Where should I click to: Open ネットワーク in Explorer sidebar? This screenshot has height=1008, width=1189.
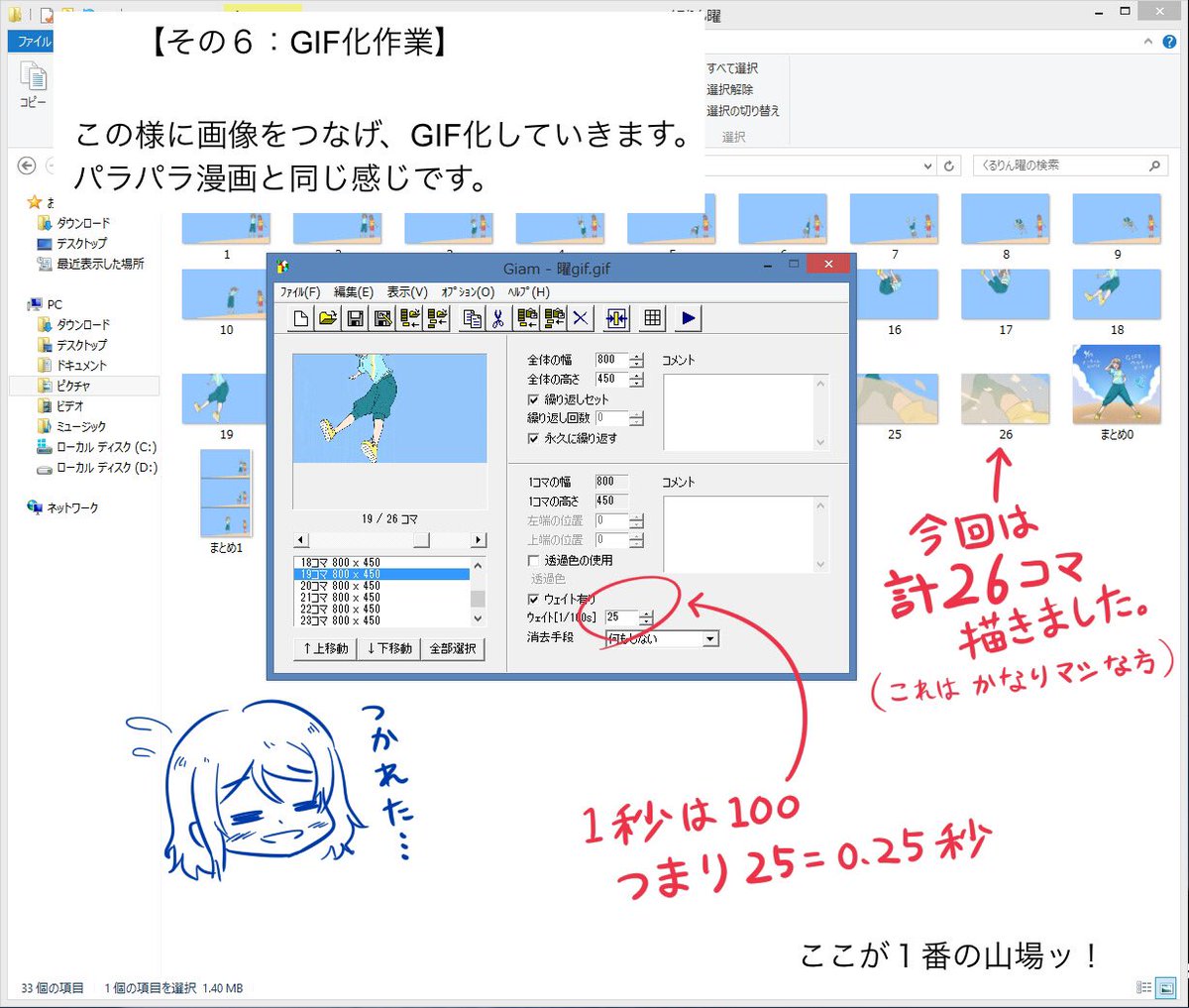(62, 507)
